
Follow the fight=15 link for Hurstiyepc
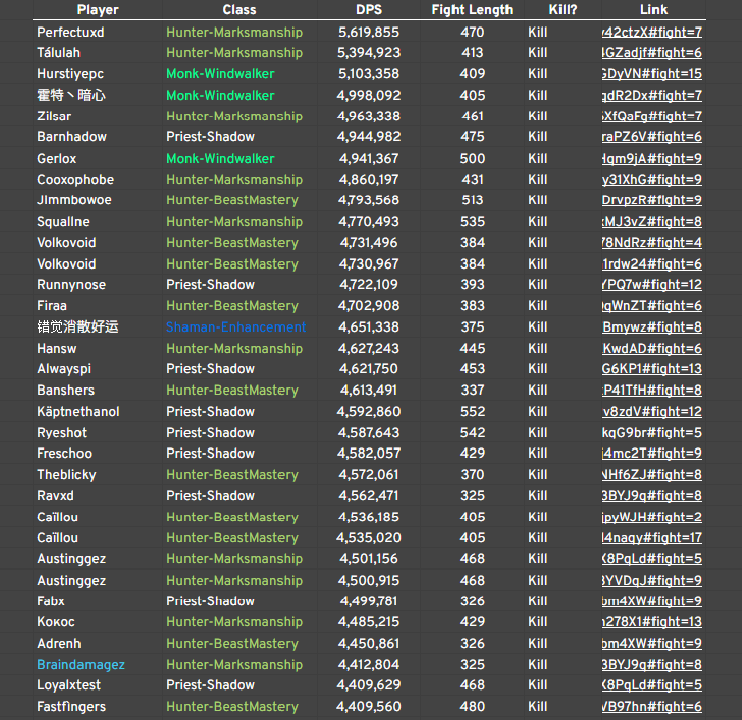point(652,73)
